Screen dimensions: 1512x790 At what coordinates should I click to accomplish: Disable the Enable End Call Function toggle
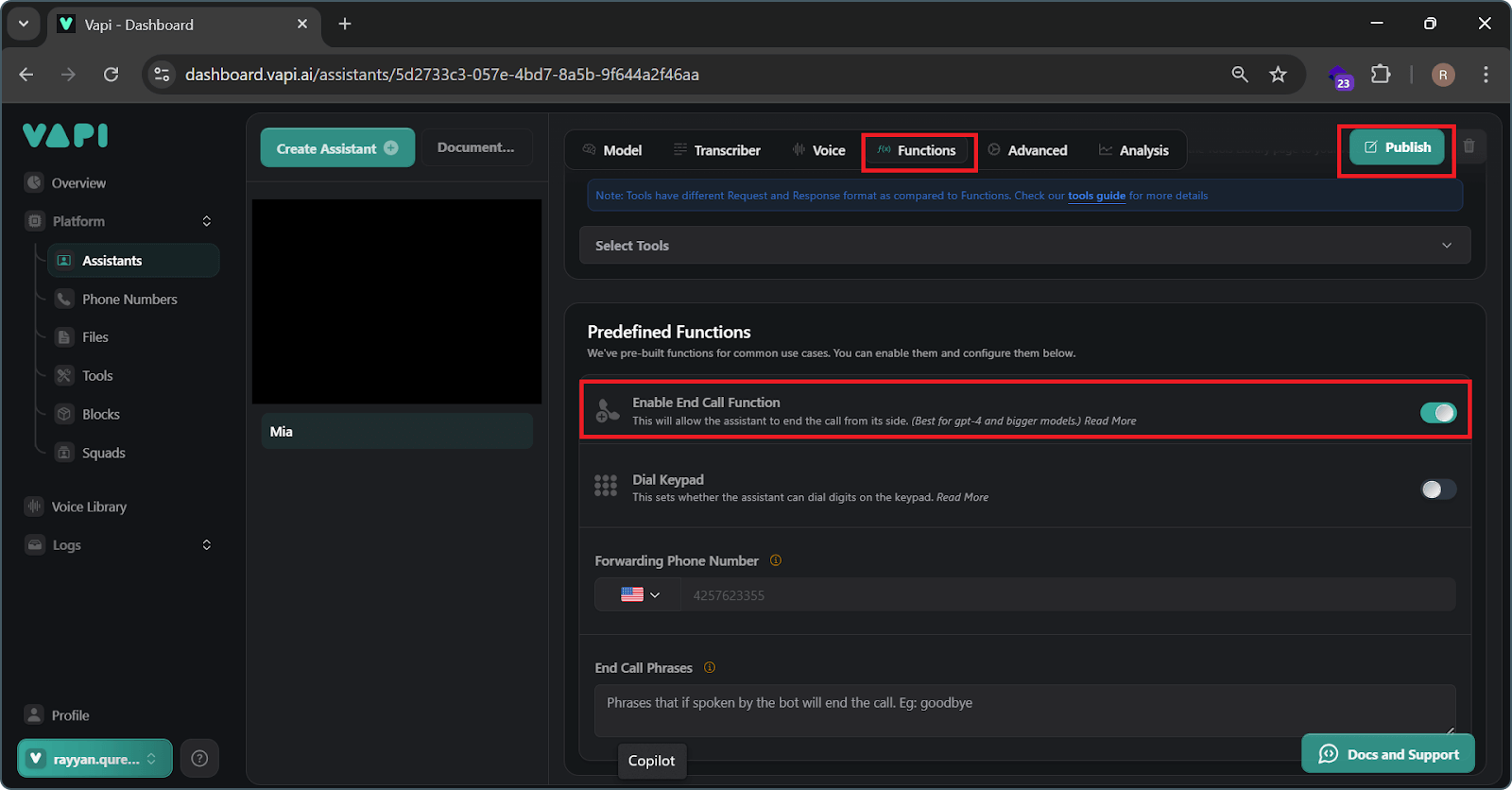coord(1438,413)
